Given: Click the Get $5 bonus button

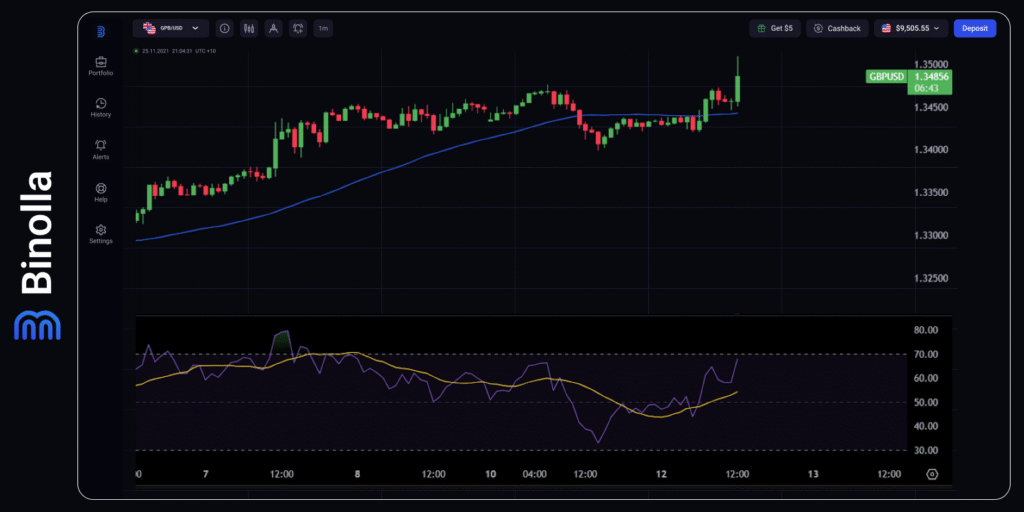Looking at the screenshot, I should point(775,29).
